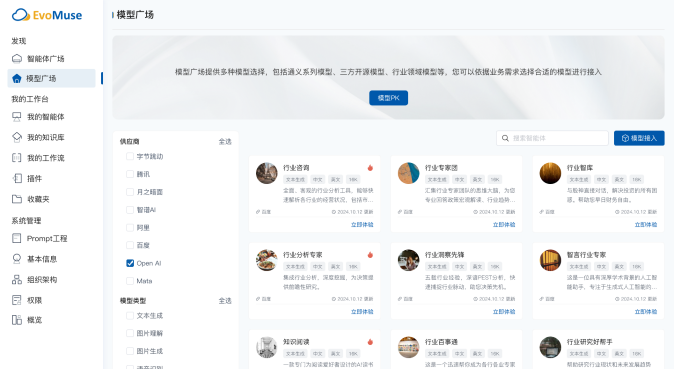This screenshot has width=674, height=369.
Task: Click the 权限 icon
Action: point(17,300)
